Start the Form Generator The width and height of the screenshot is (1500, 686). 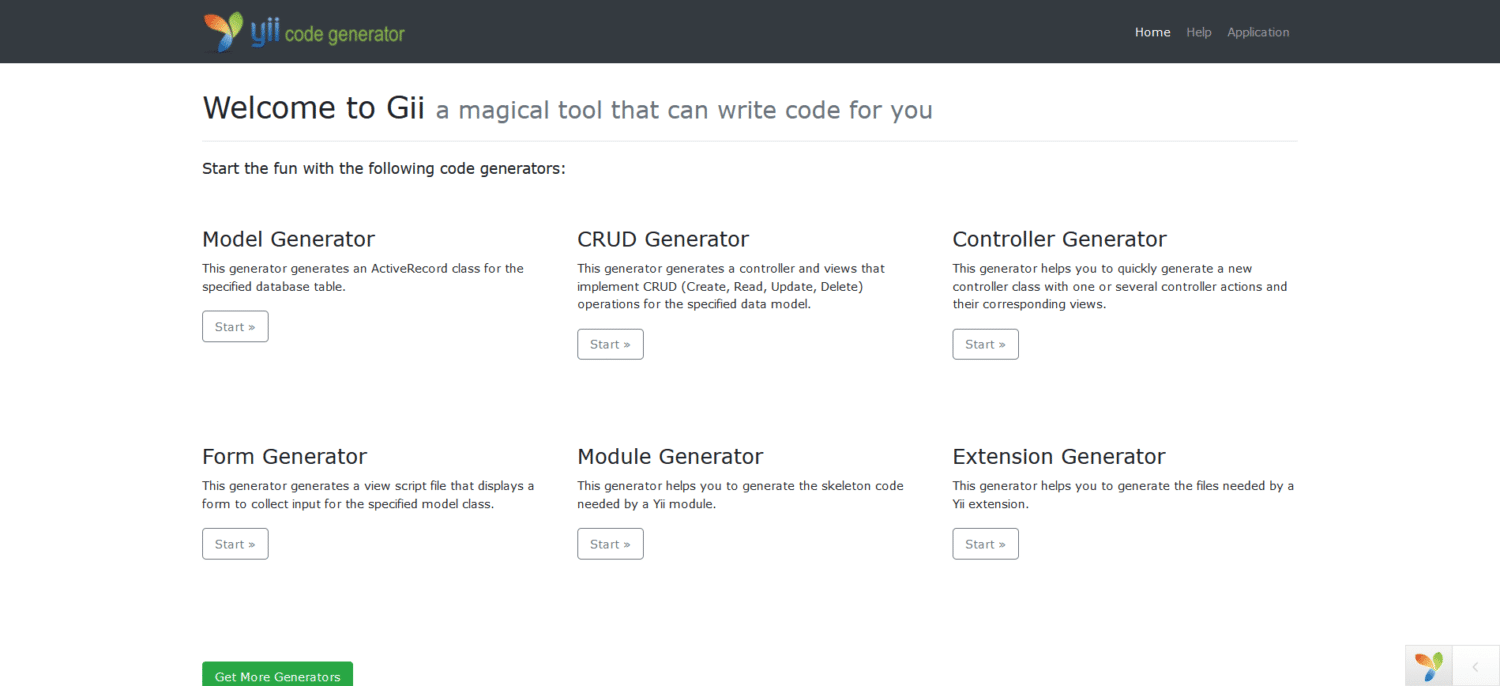(x=235, y=543)
